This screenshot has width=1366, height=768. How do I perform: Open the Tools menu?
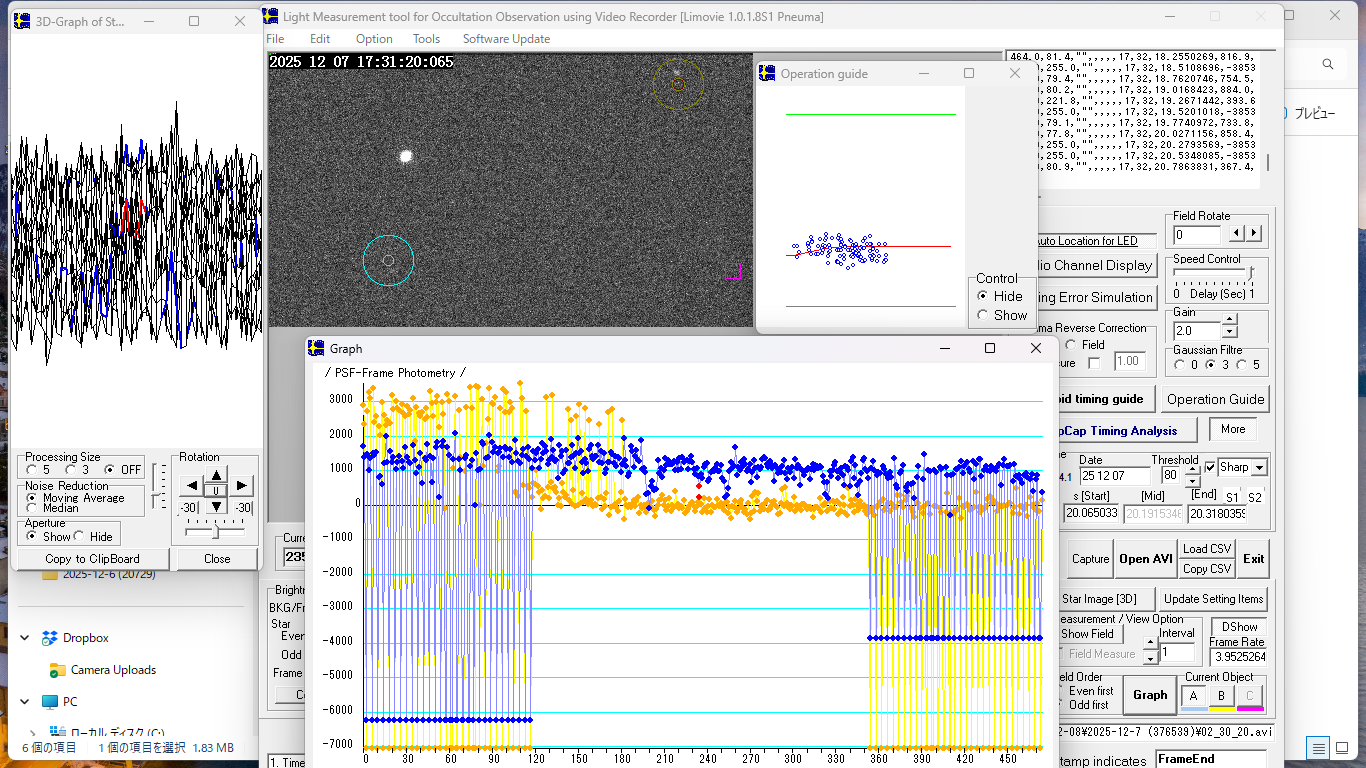coord(426,39)
